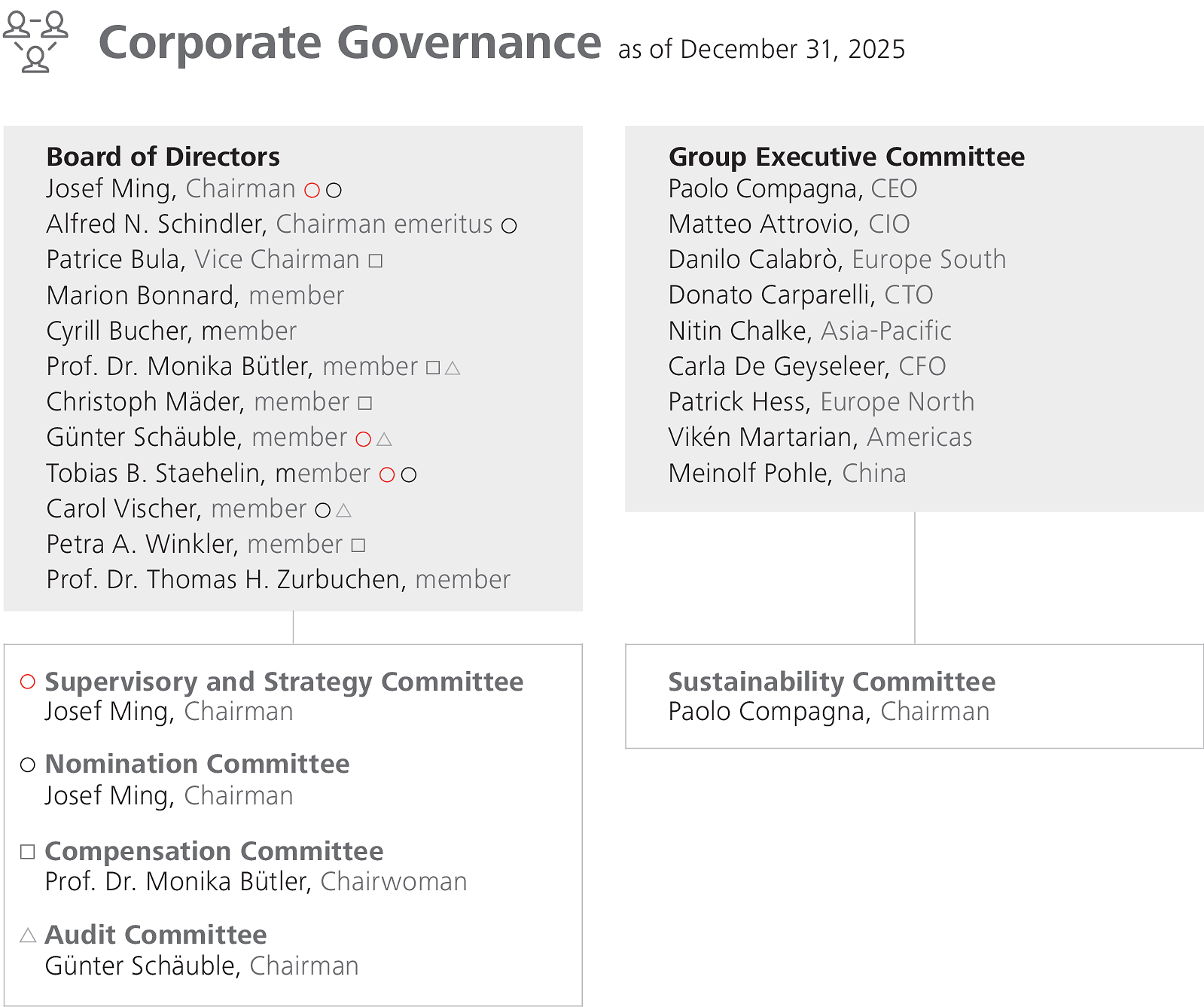1204x1007 pixels.
Task: Click Carla De Geyseleer, CFO entry
Action: (806, 366)
